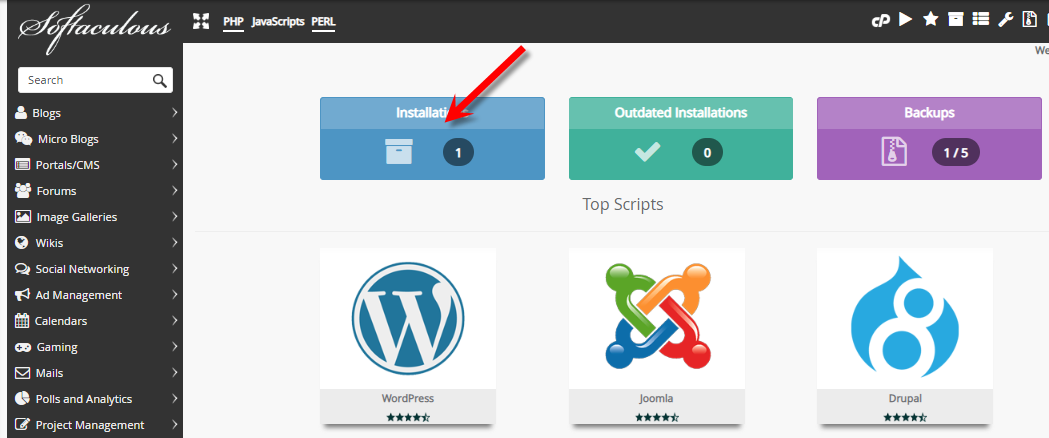Click the outdated count badge 0
The width and height of the screenshot is (1049, 438).
[x=707, y=152]
